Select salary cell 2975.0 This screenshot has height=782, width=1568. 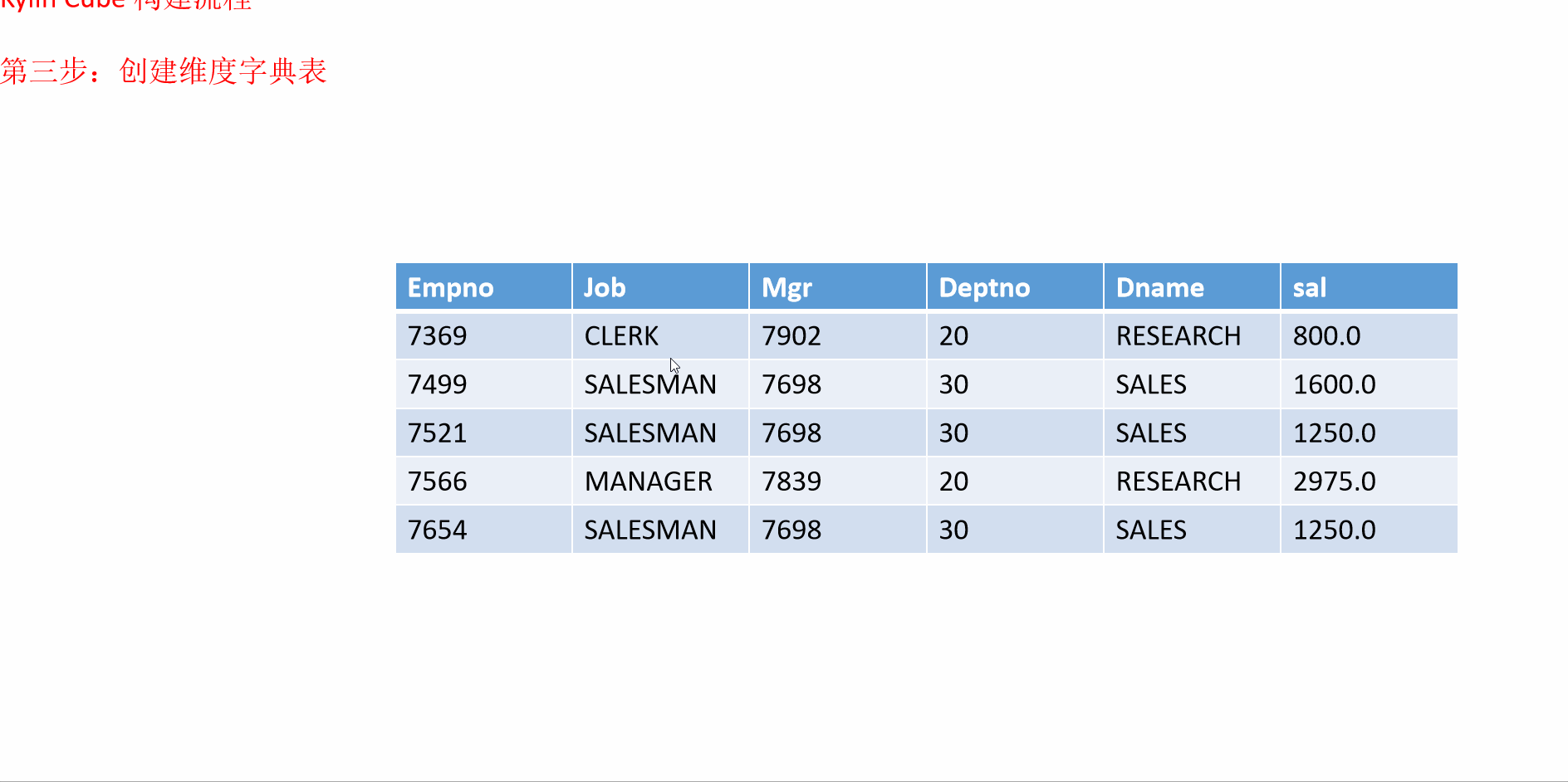pyautogui.click(x=1369, y=481)
